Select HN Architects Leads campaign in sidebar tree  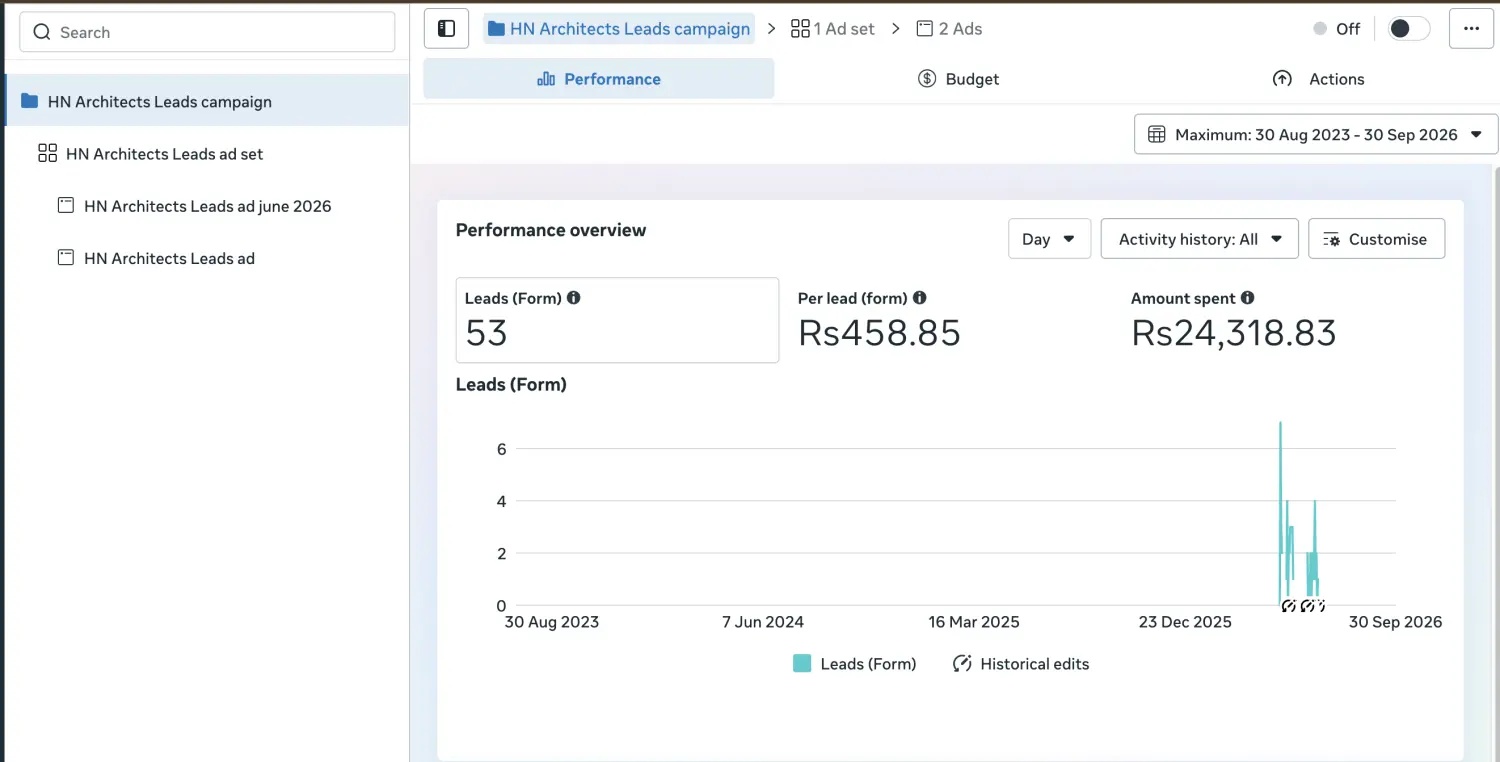(x=205, y=101)
